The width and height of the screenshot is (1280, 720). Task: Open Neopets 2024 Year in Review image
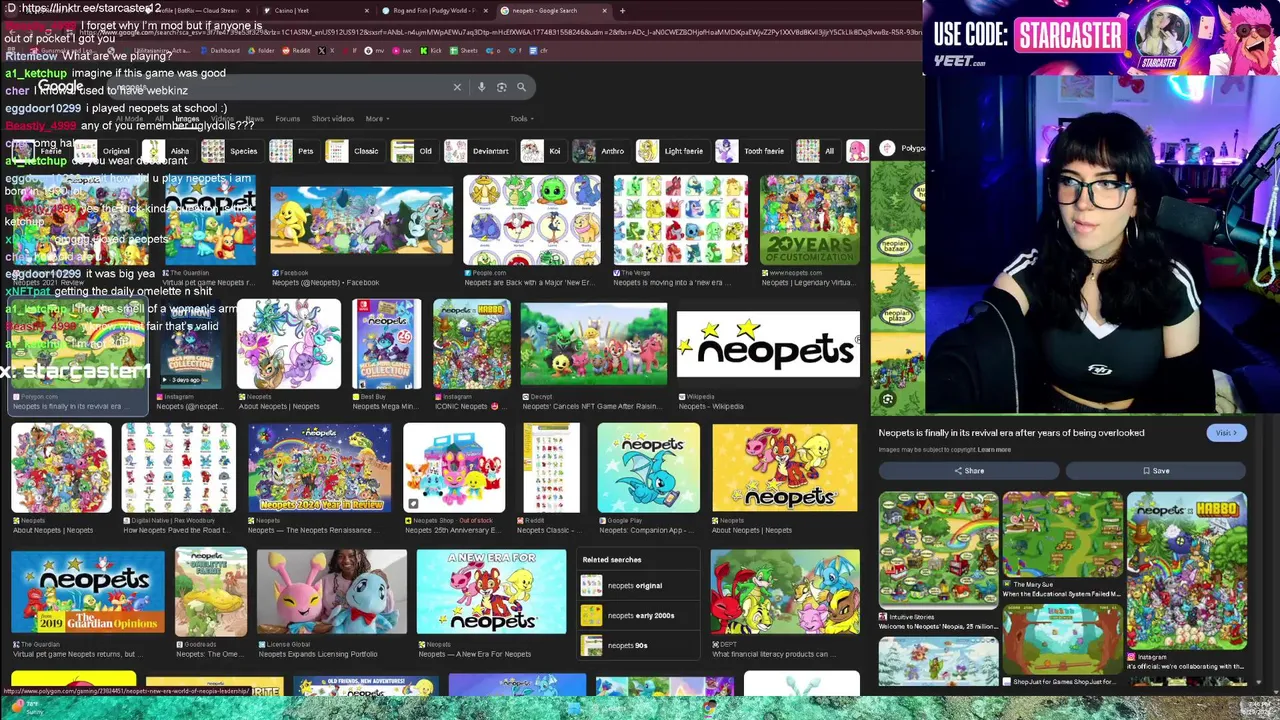pos(320,468)
